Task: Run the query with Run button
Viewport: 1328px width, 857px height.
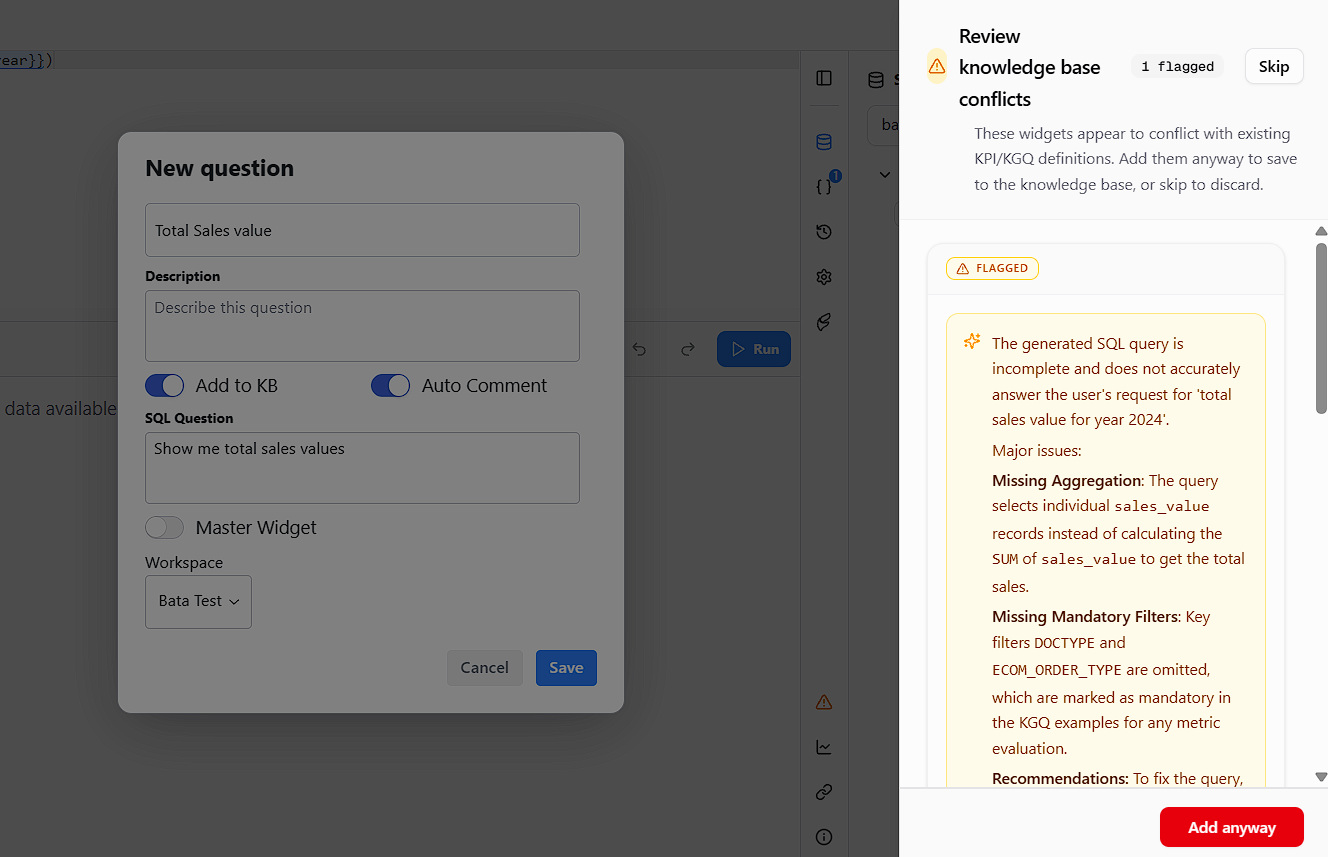Action: (x=755, y=349)
